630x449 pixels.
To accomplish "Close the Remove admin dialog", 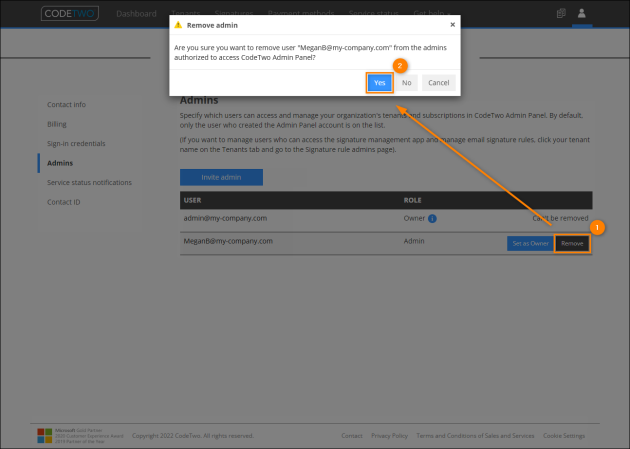I will coord(452,24).
